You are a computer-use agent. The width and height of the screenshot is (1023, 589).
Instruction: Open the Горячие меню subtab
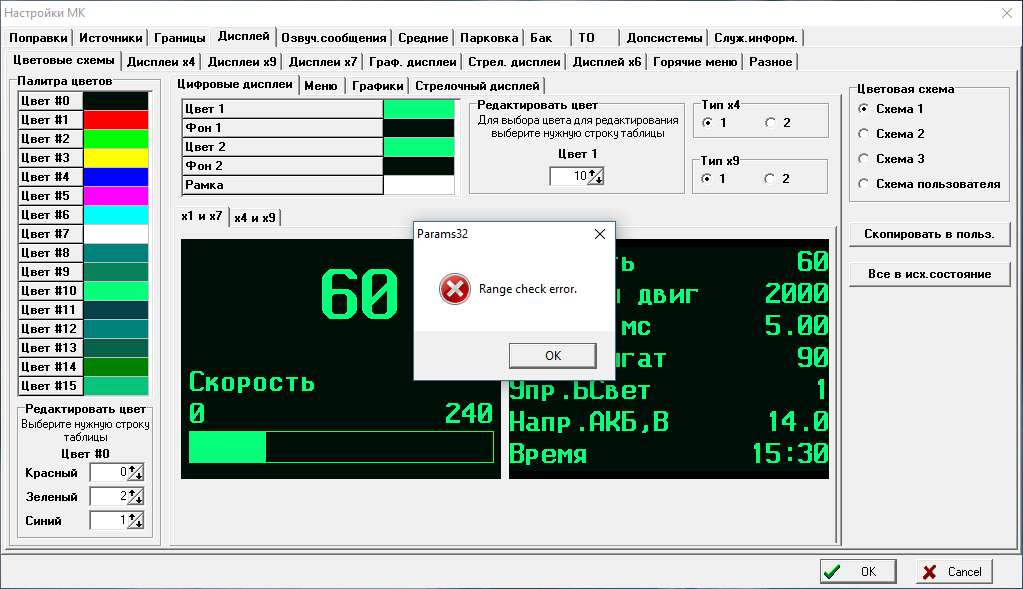pyautogui.click(x=695, y=62)
